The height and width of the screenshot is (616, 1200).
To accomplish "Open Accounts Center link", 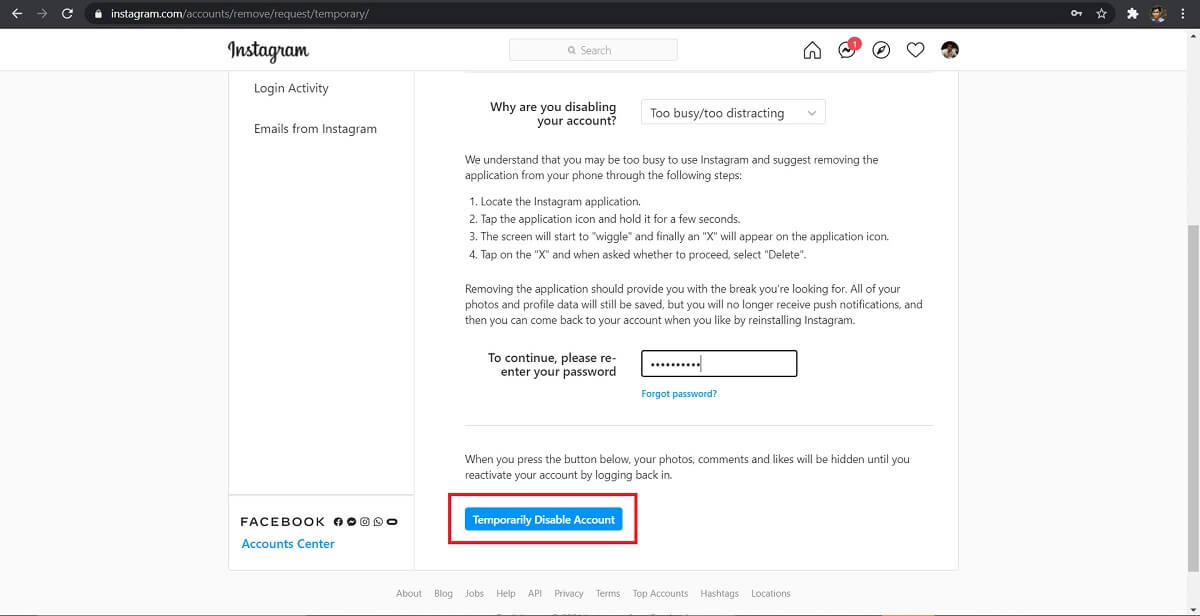I will tap(288, 544).
